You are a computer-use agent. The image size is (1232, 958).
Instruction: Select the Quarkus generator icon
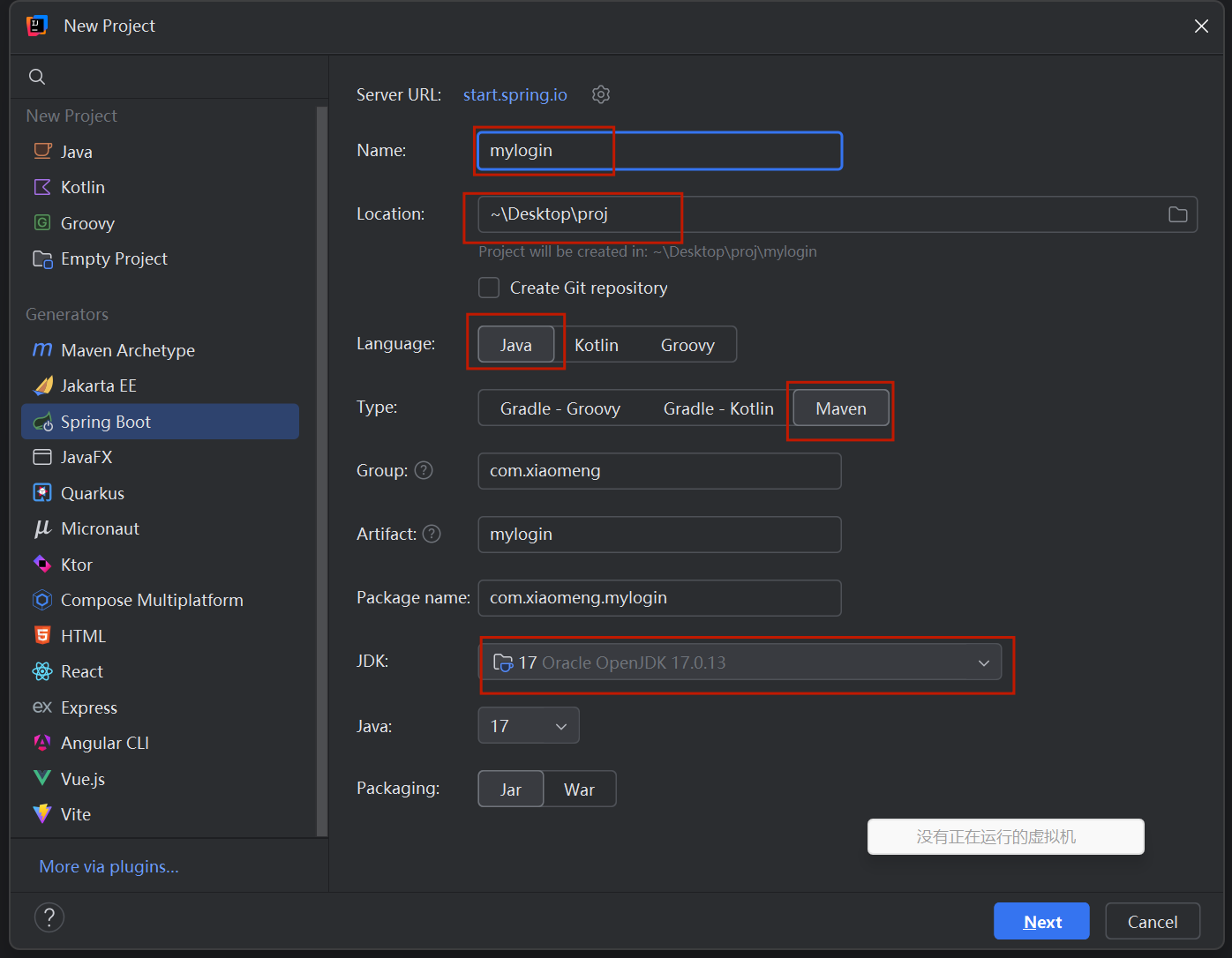pos(42,493)
